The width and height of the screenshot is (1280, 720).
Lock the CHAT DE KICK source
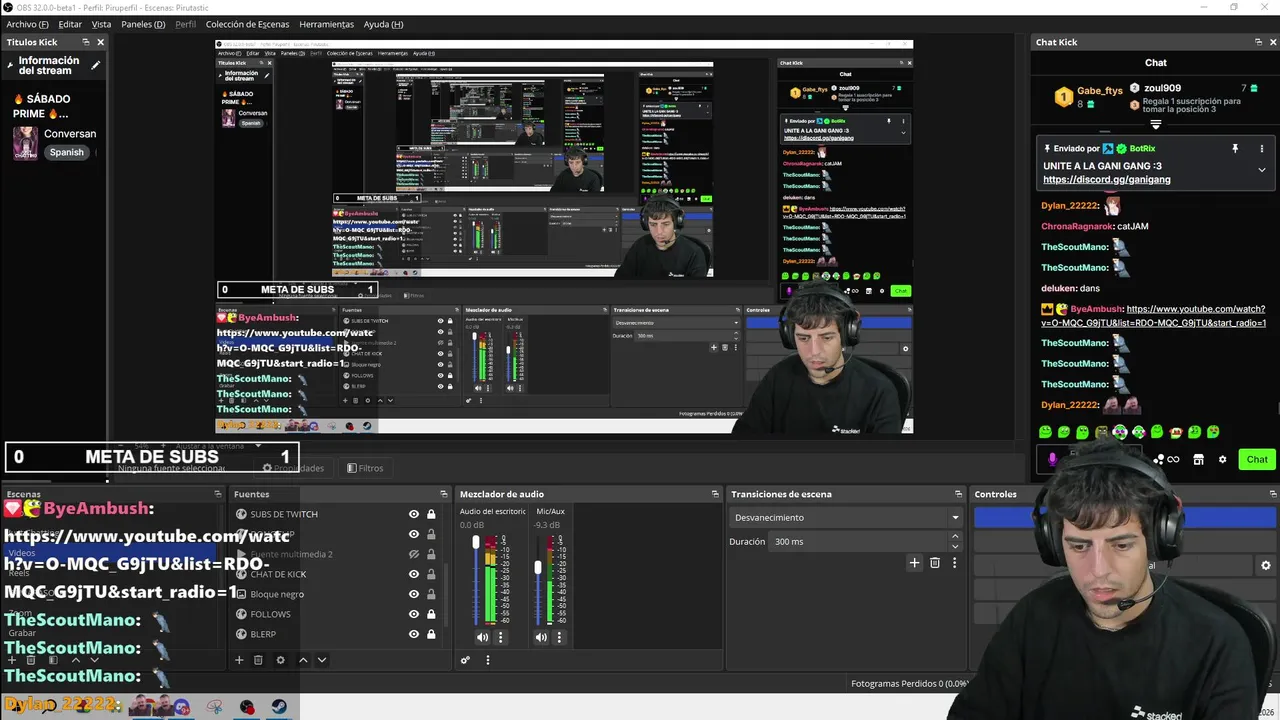431,574
